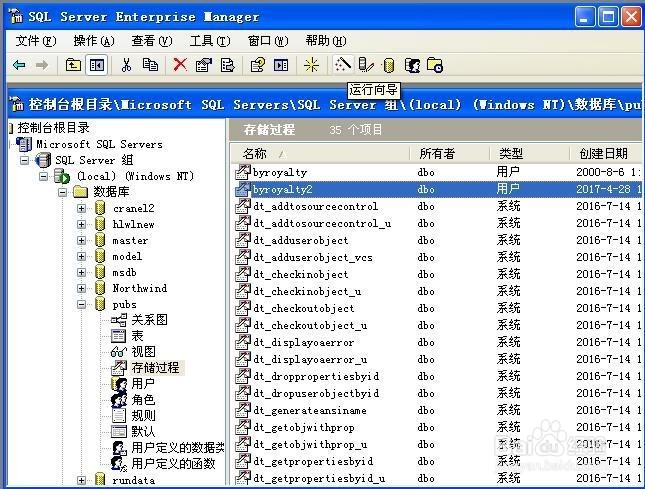
Task: Select dt_displayoaerror procedure
Action: 303,343
